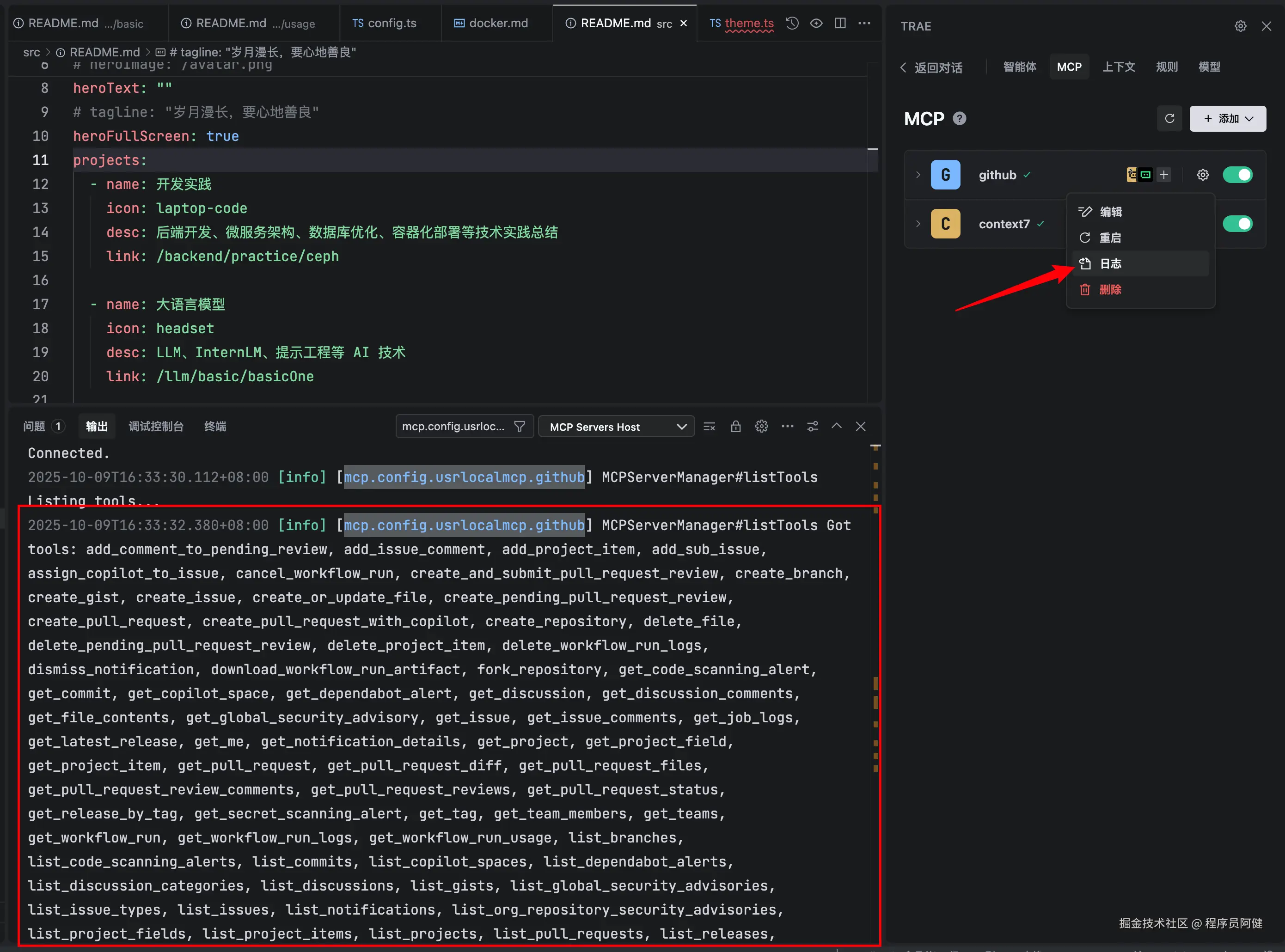Refresh the MCP server list
Screen dimensions: 1285x952
click(1170, 119)
